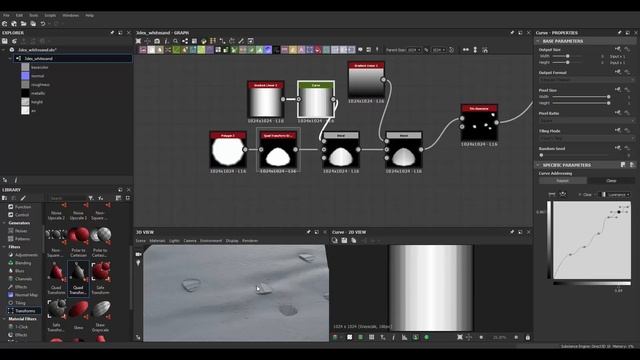Collapse the Filters category in Library
Image resolution: width=640 pixels, height=360 pixels.
(x=4, y=247)
